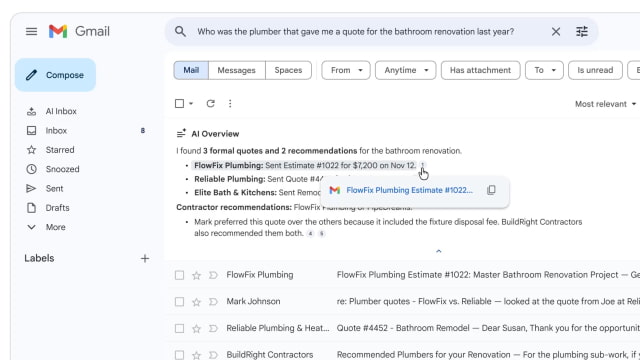Mark the Reliable Plumbing email as important

[x=213, y=328]
